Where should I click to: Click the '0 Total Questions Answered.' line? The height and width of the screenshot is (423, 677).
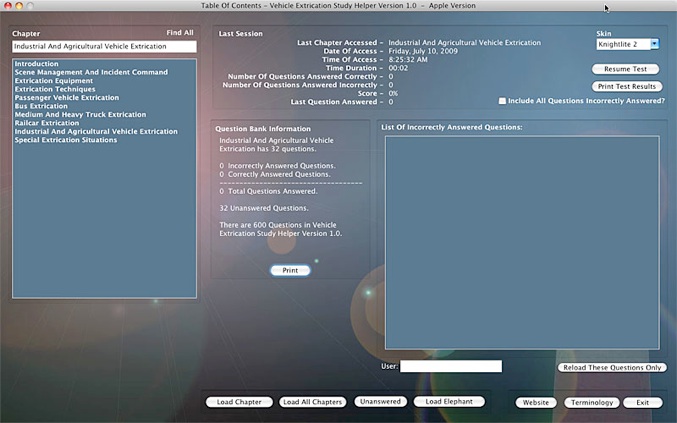click(268, 191)
